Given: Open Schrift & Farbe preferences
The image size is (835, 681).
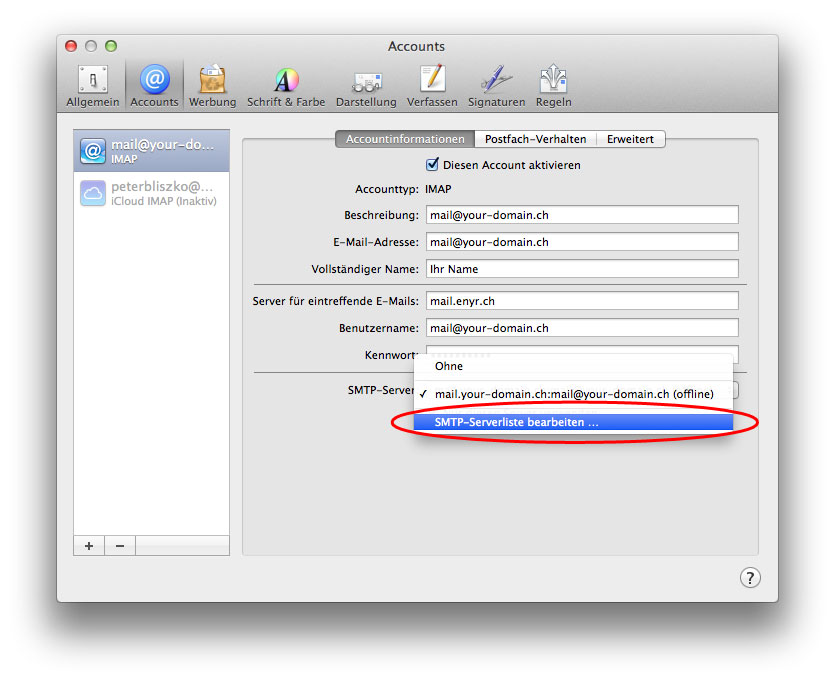Looking at the screenshot, I should [x=286, y=86].
